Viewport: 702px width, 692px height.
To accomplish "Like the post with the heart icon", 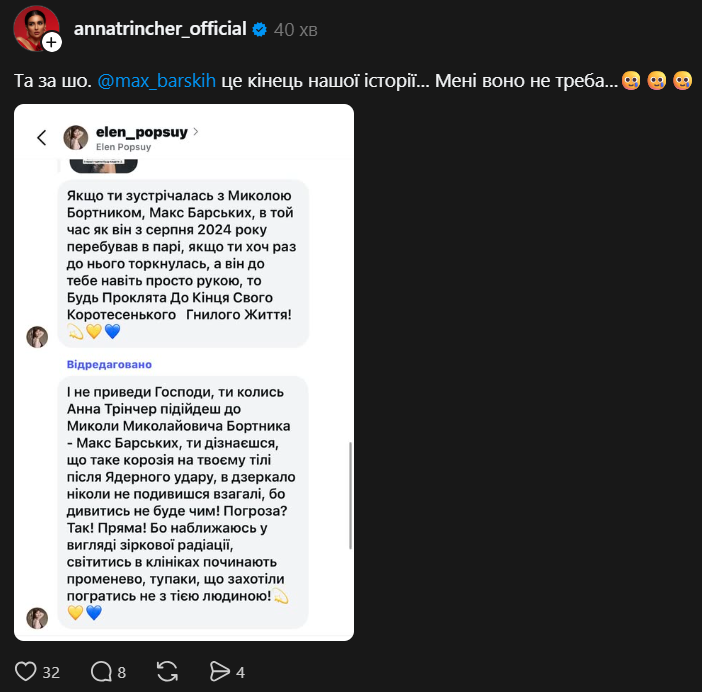I will [25, 671].
